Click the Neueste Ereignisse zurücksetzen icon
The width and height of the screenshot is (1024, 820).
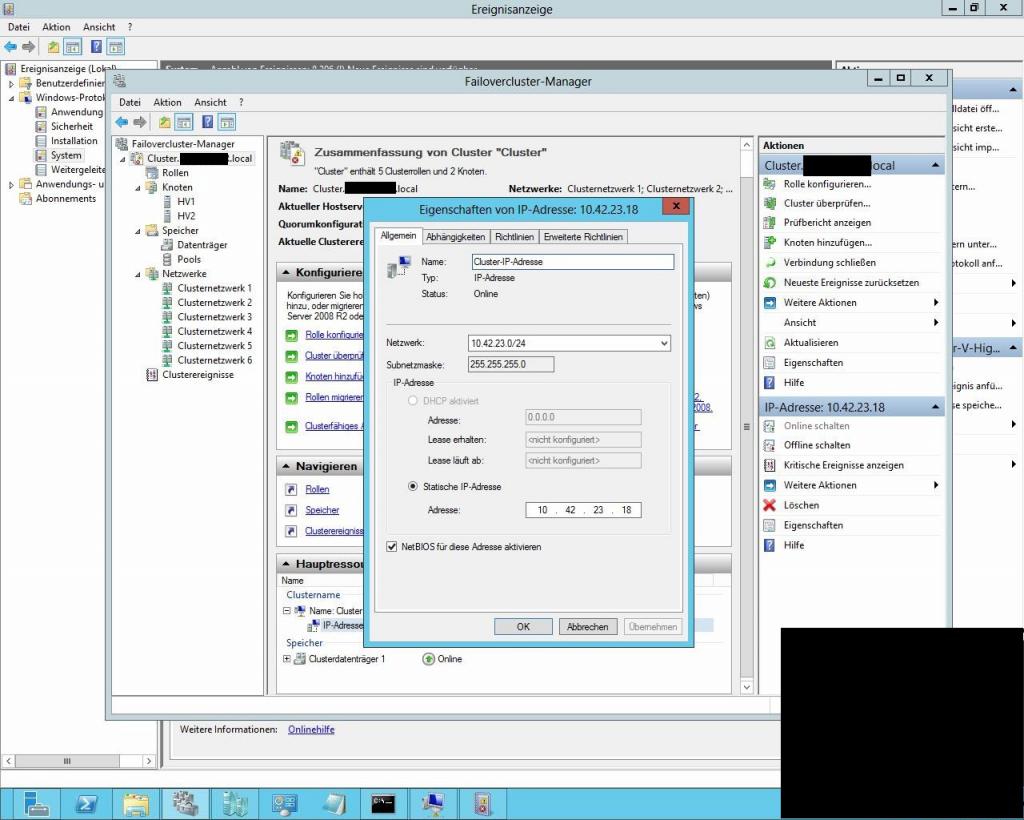(x=770, y=283)
